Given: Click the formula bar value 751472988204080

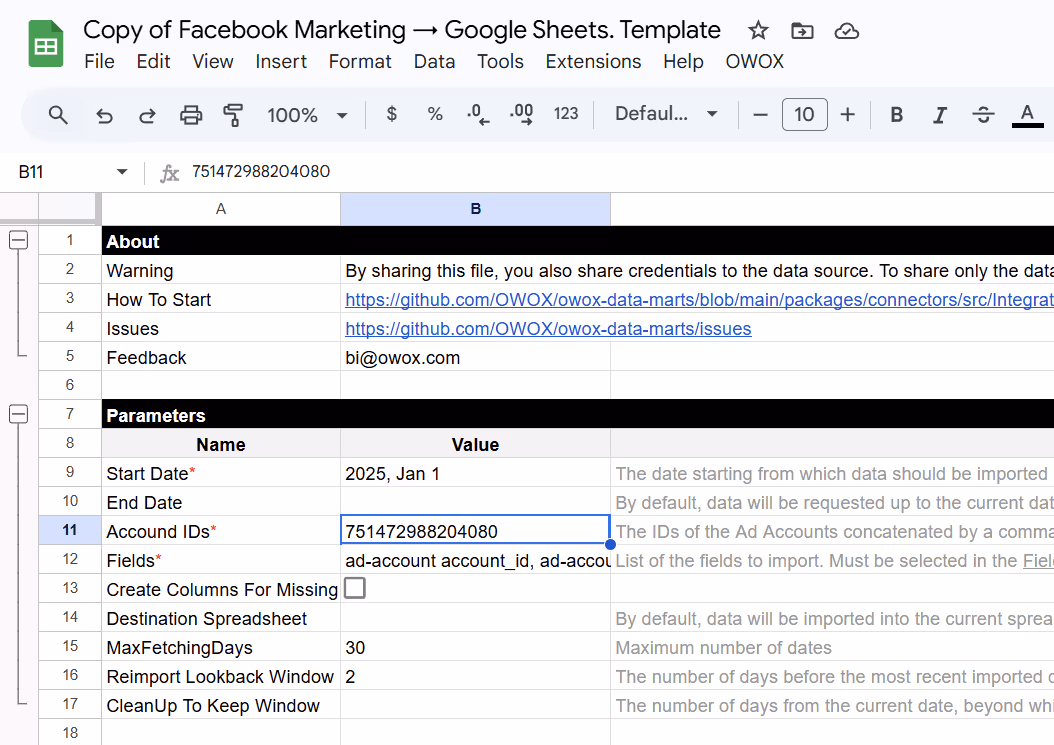Looking at the screenshot, I should 261,171.
